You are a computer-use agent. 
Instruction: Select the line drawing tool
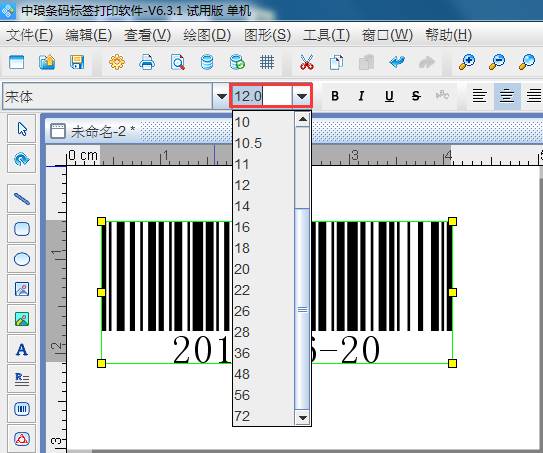(x=22, y=198)
